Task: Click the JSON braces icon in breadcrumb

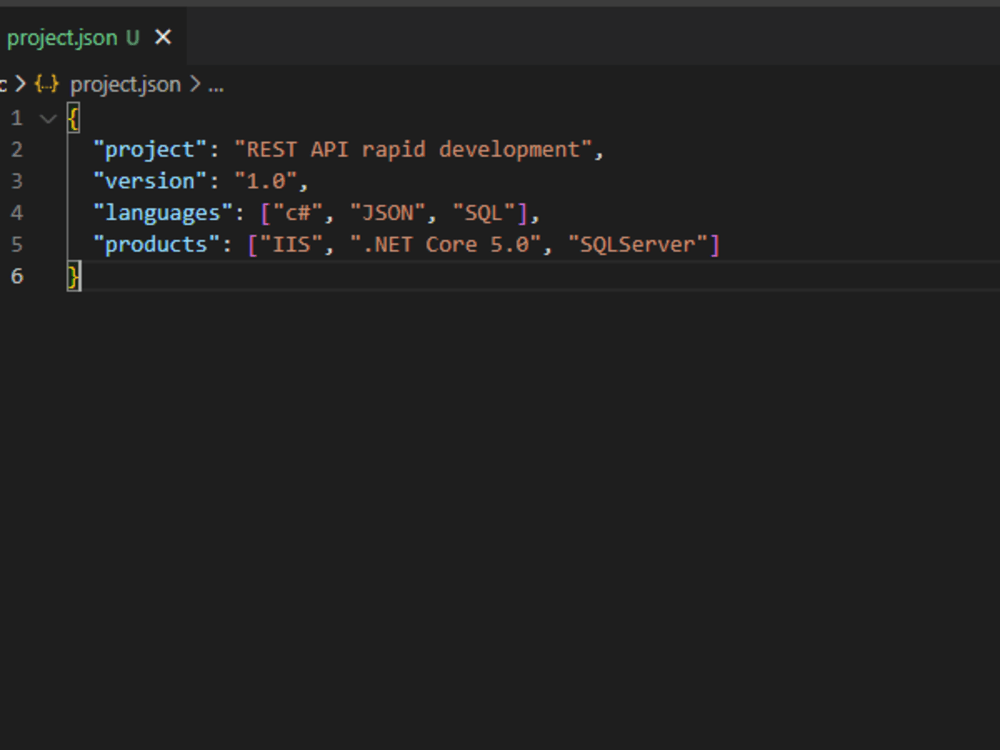Action: point(47,84)
